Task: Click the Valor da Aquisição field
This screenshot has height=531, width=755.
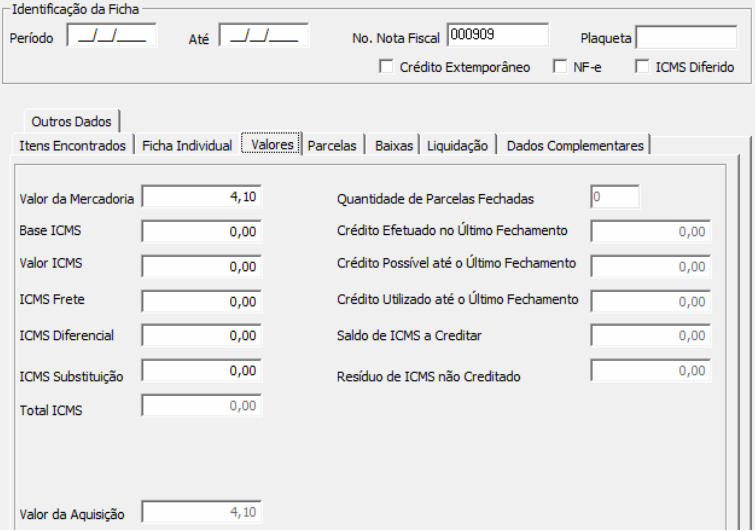Action: (202, 512)
